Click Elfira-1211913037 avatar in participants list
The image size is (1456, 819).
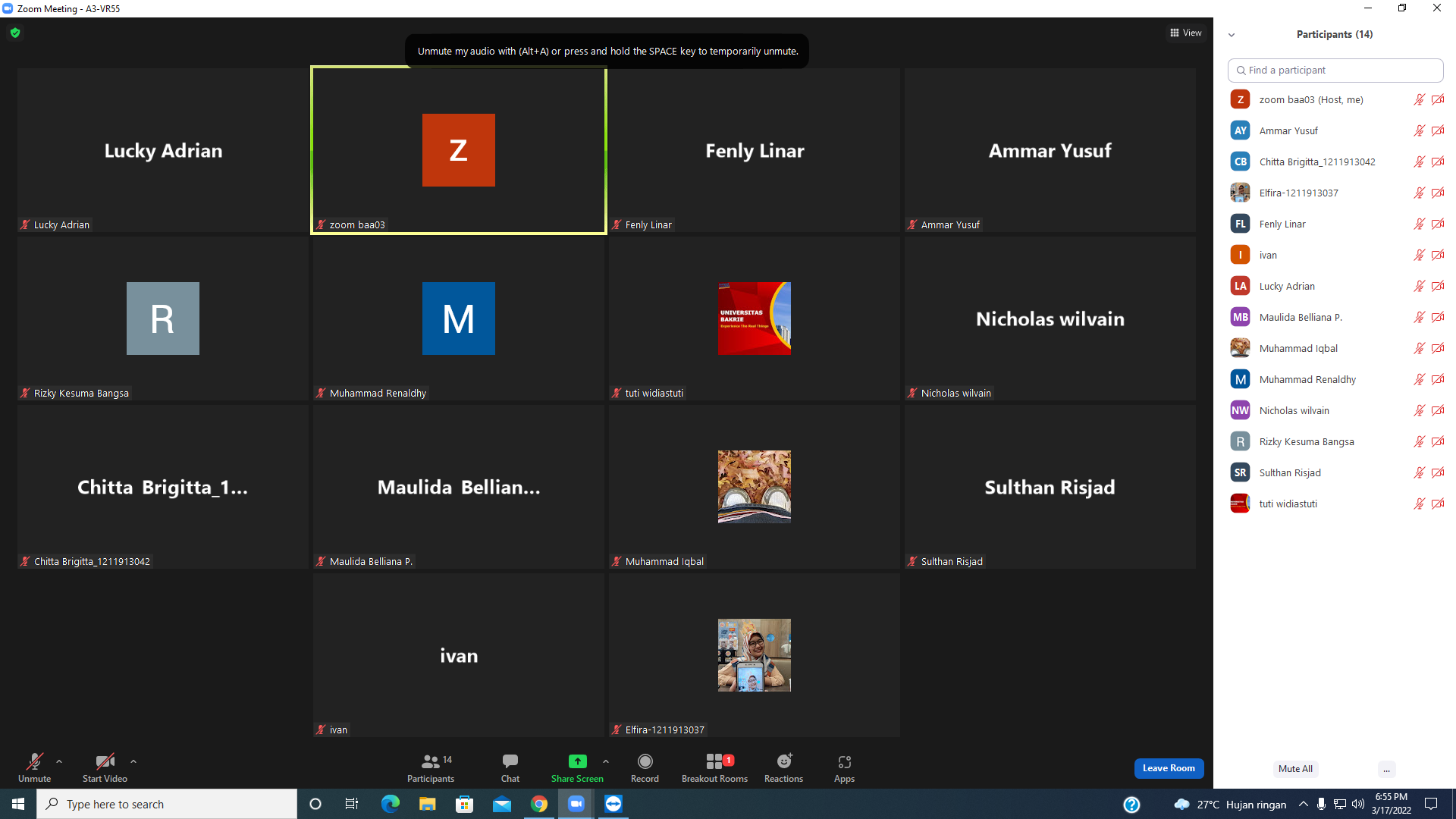[x=1240, y=193]
